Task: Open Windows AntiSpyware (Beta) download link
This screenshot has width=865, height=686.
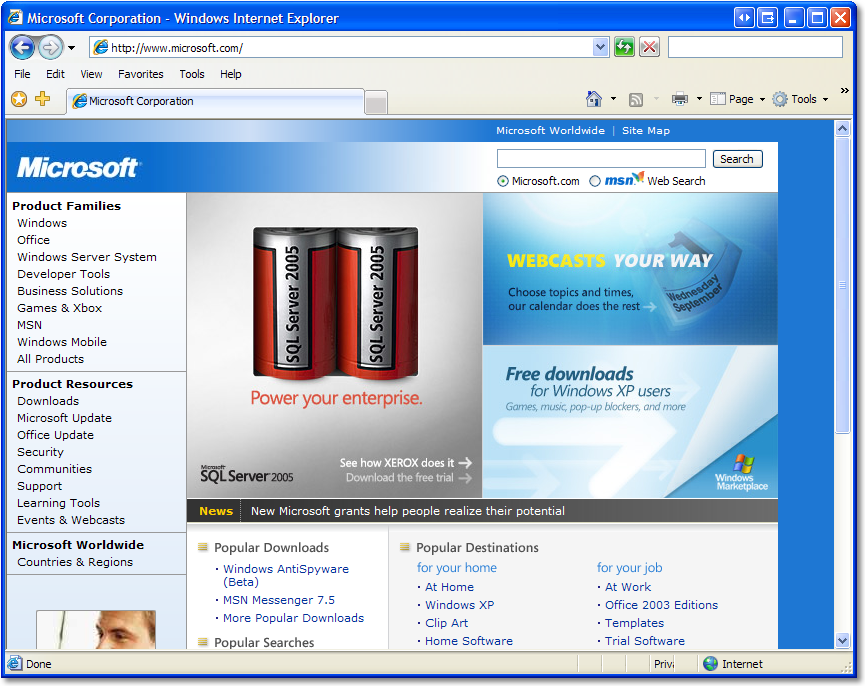Action: click(x=286, y=575)
